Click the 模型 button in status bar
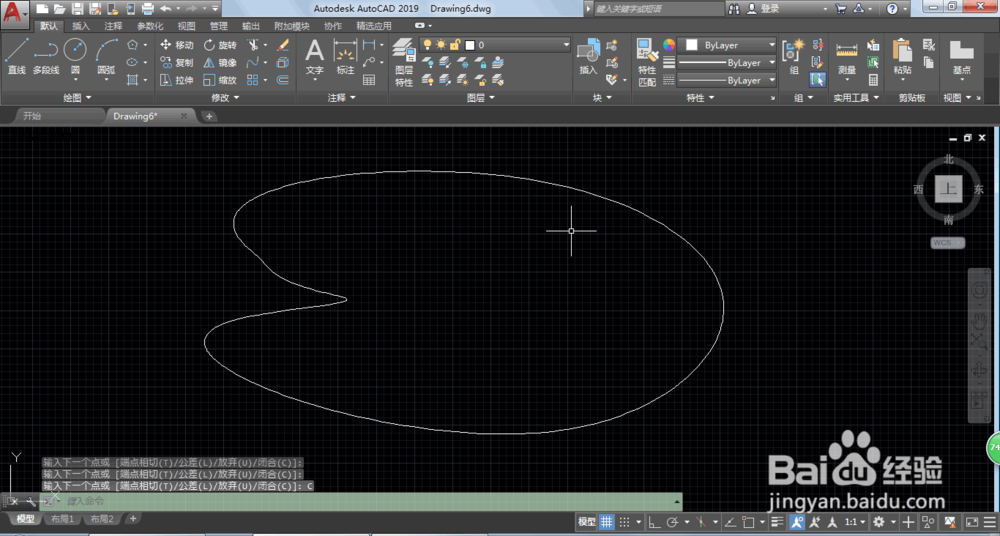 pos(587,522)
